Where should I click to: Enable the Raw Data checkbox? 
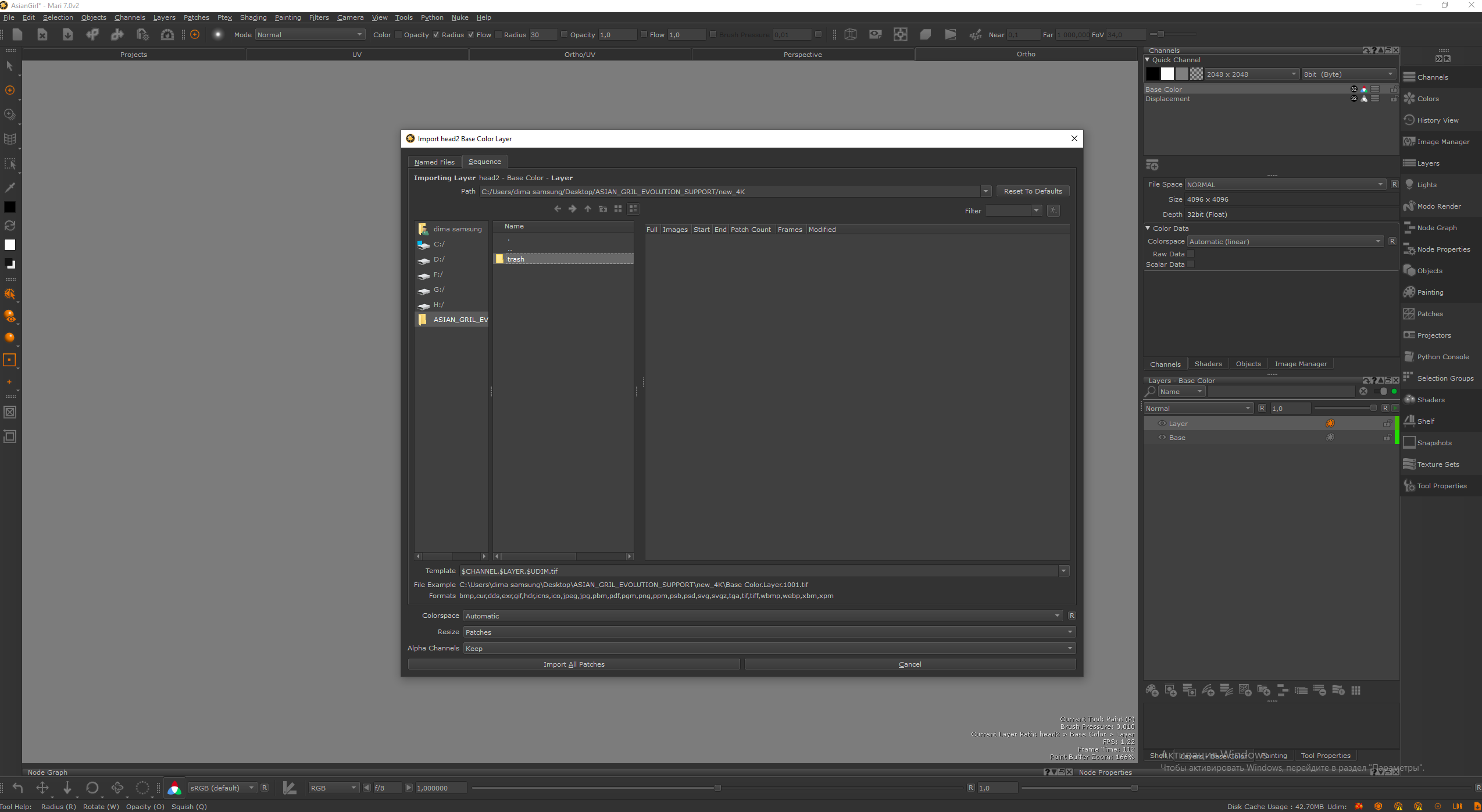[1191, 254]
